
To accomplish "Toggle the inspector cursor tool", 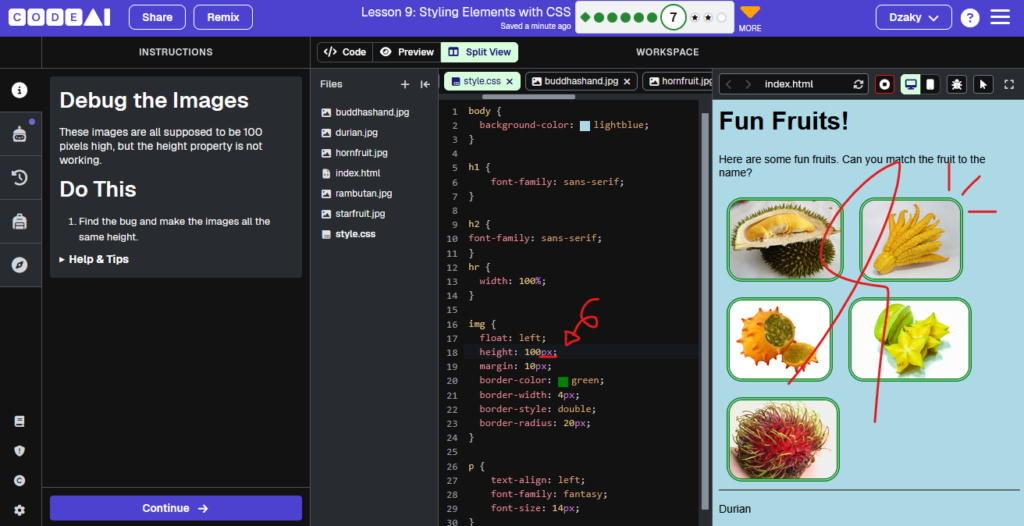I will (984, 84).
